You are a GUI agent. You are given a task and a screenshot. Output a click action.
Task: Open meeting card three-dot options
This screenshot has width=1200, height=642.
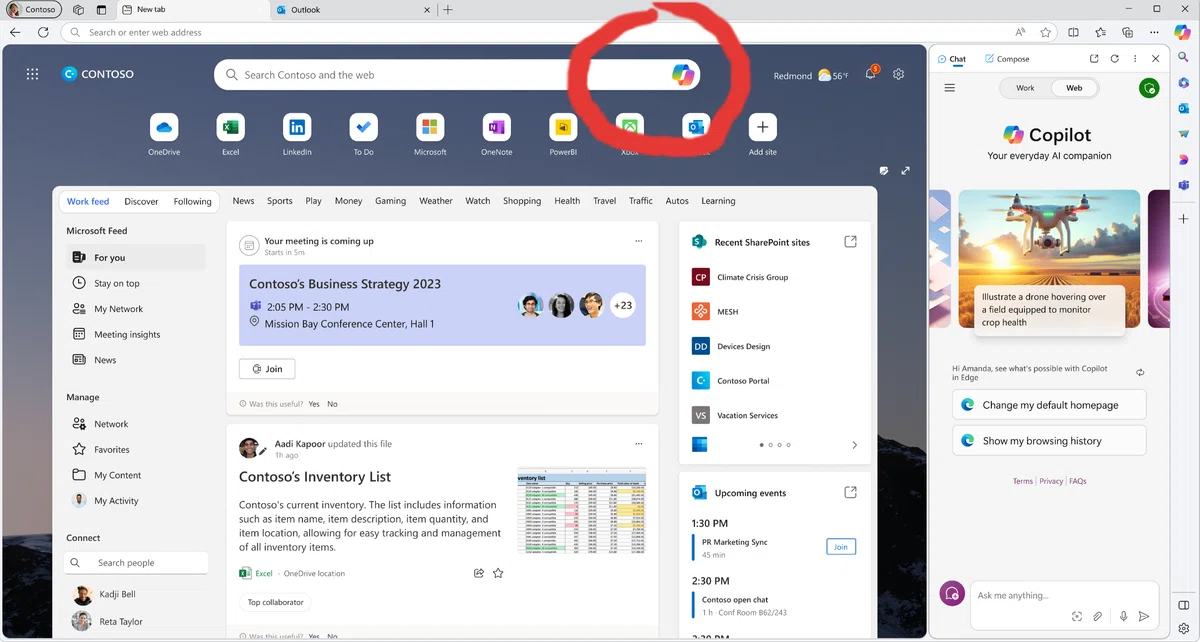point(639,241)
